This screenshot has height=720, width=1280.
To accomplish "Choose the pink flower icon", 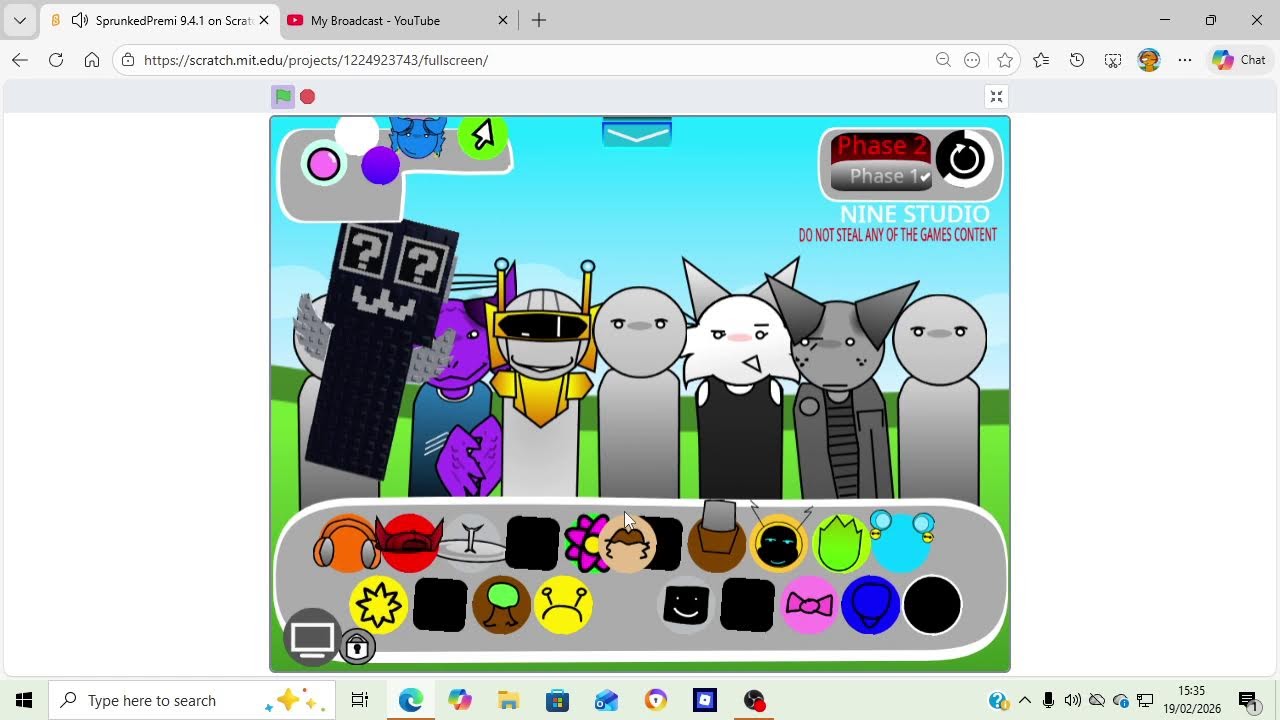I will tap(585, 544).
